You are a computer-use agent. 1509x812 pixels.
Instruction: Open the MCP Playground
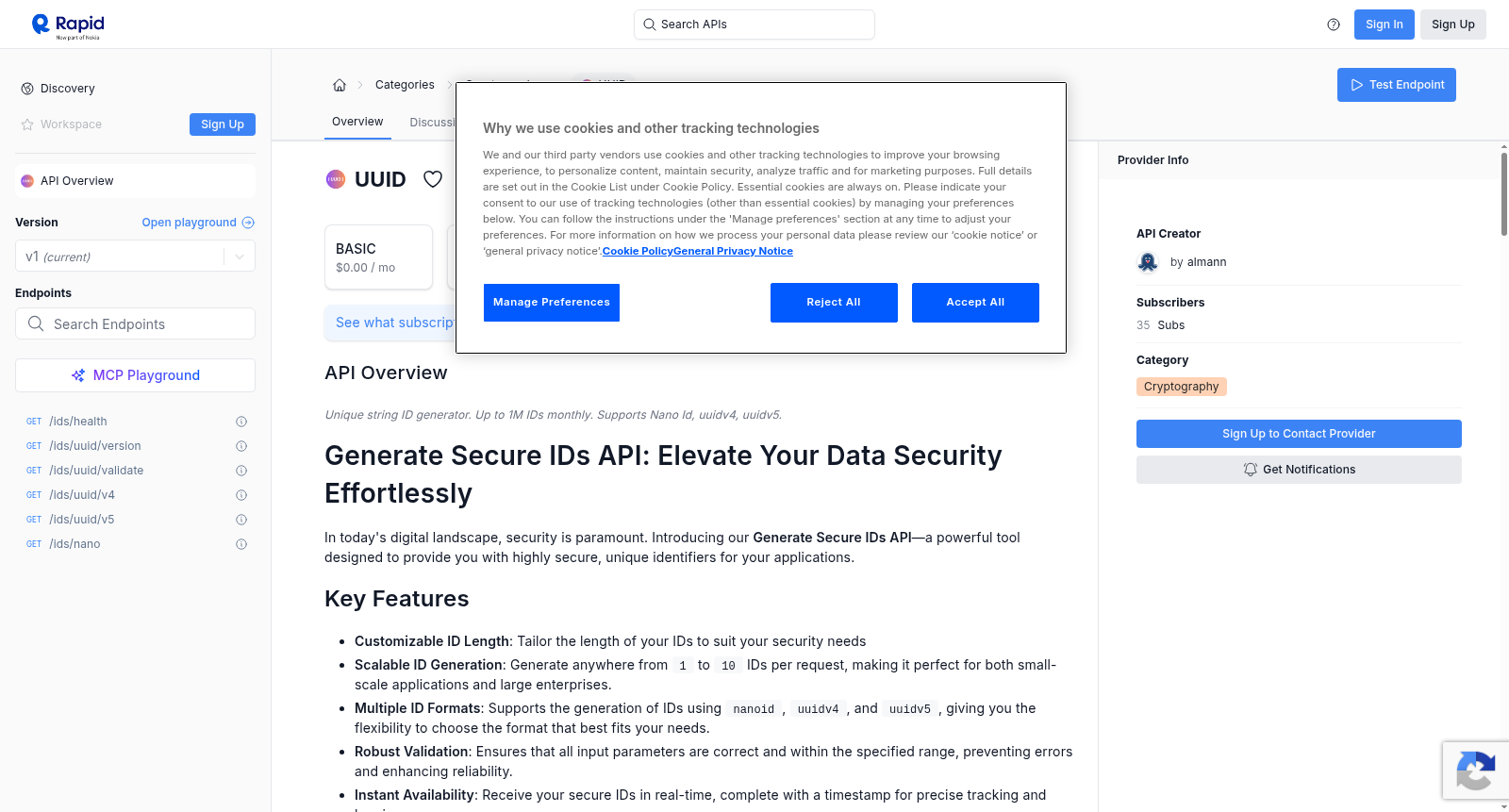(x=135, y=375)
